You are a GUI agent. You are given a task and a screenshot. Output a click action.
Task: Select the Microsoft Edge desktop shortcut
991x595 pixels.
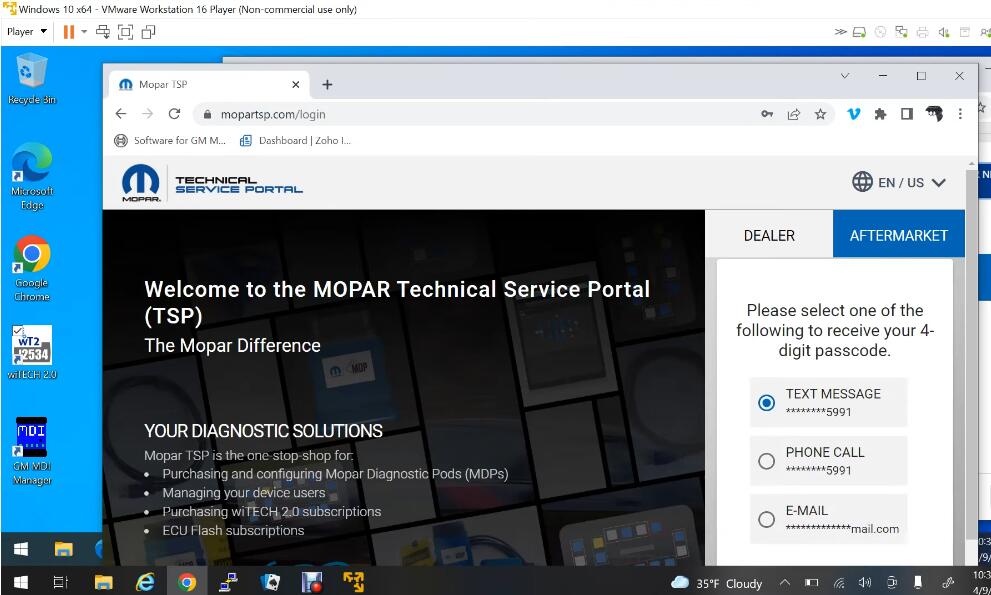32,176
